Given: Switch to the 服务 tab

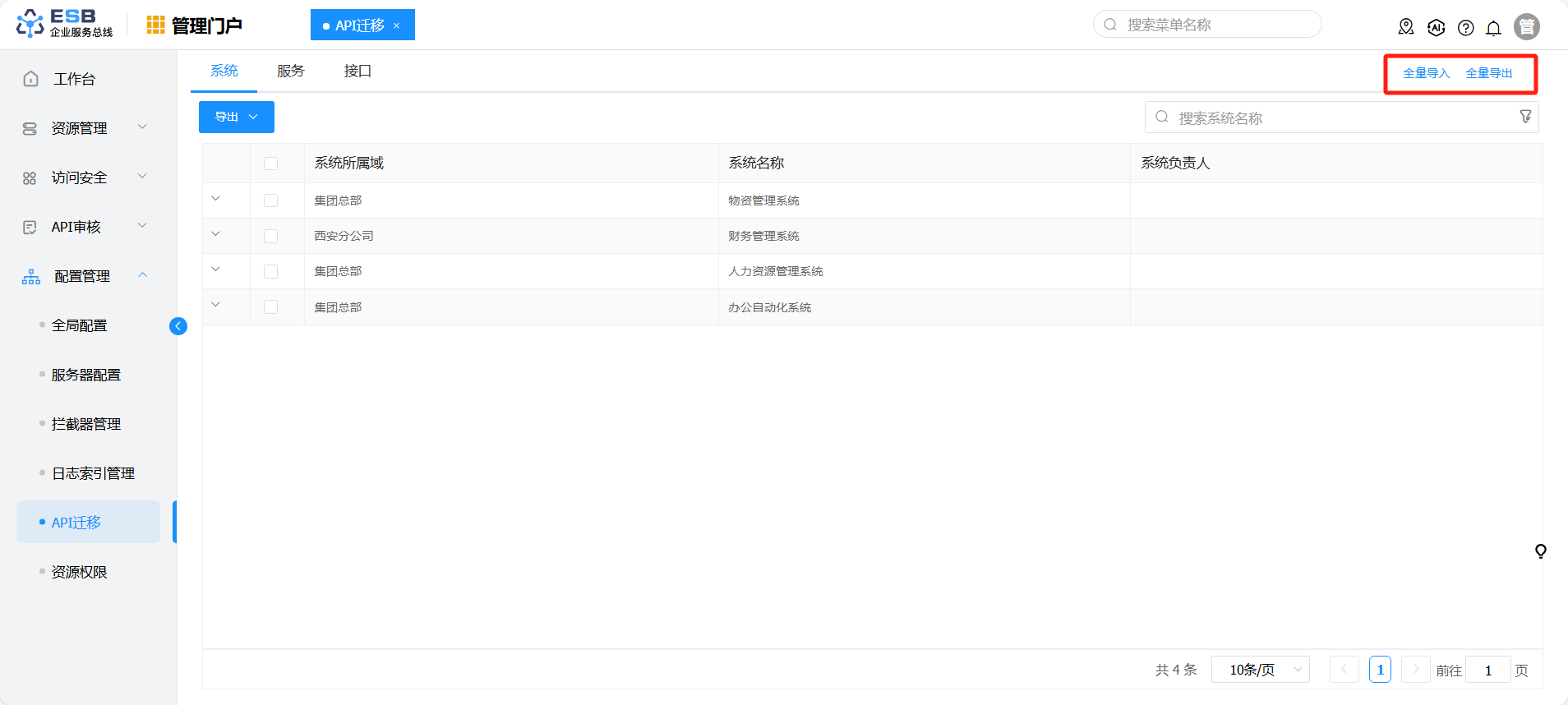Looking at the screenshot, I should [291, 71].
